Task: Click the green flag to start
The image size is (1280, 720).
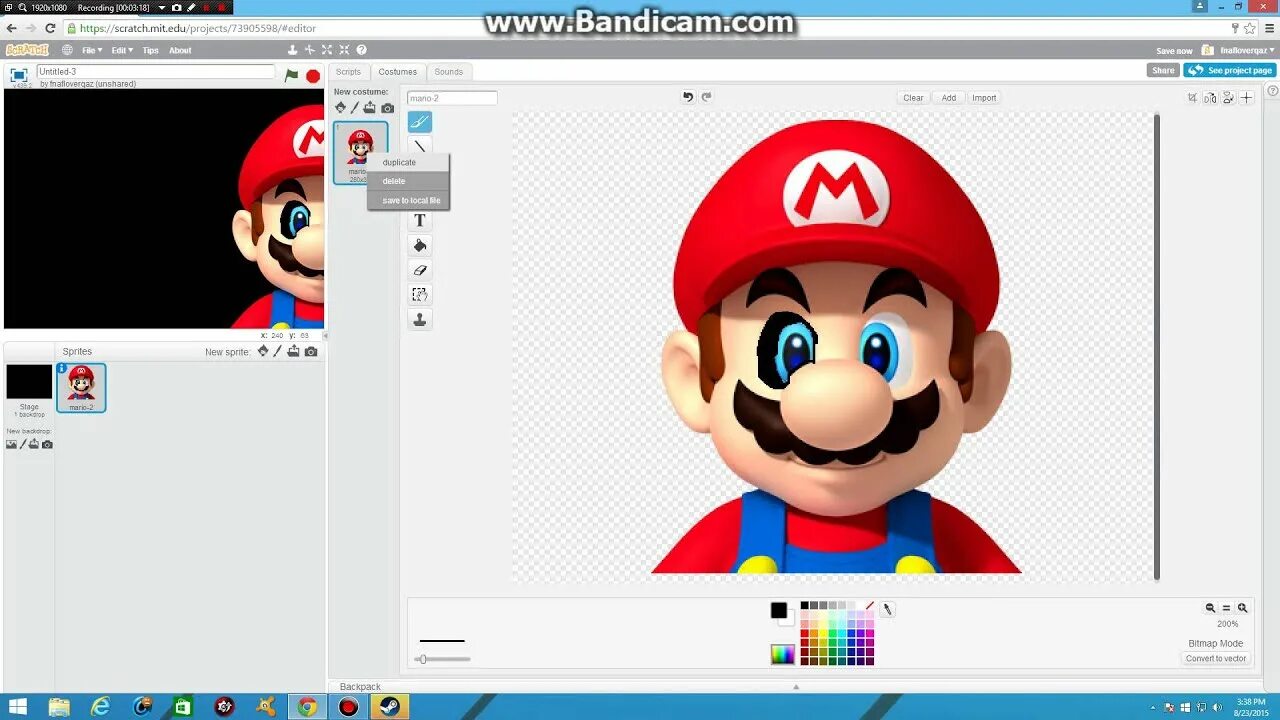Action: pos(291,75)
